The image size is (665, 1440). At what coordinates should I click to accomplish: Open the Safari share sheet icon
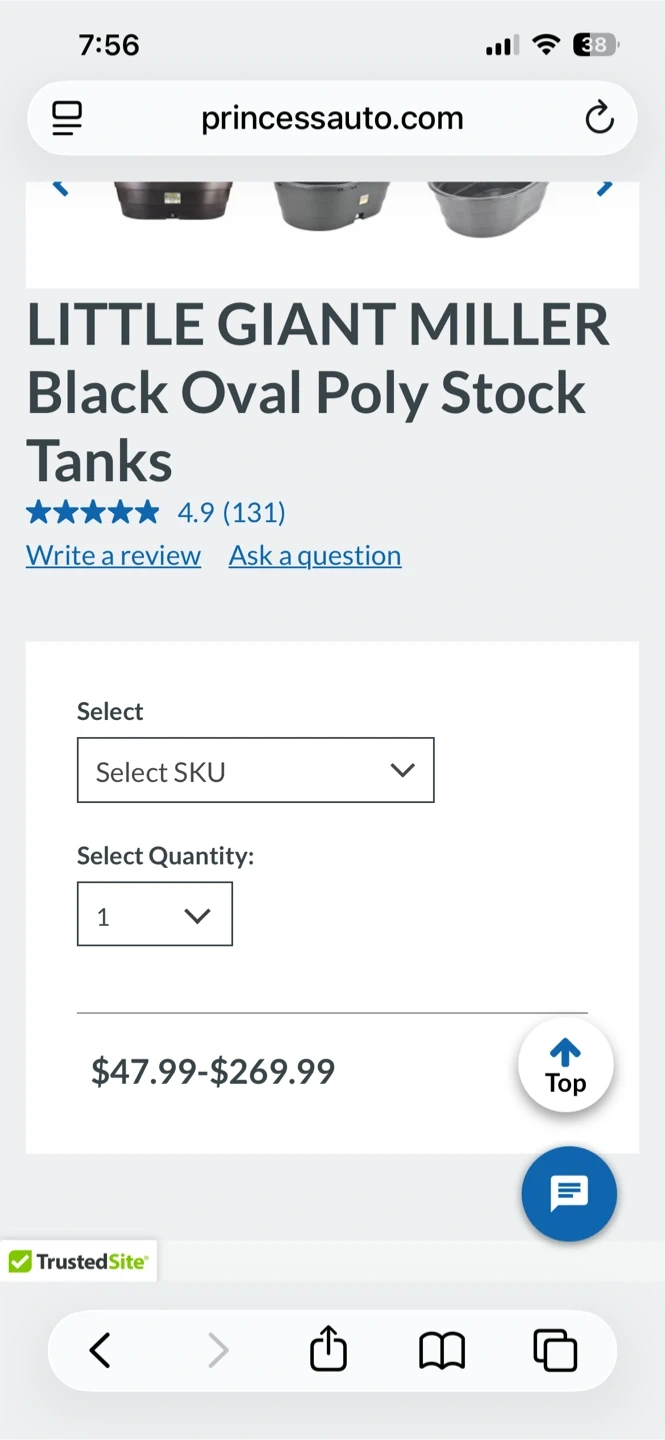[328, 1350]
